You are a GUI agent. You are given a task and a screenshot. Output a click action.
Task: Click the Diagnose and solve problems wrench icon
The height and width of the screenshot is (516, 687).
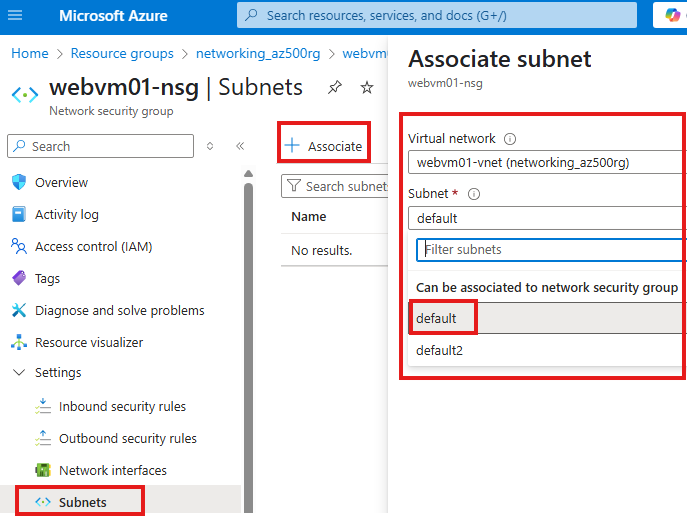coord(19,310)
